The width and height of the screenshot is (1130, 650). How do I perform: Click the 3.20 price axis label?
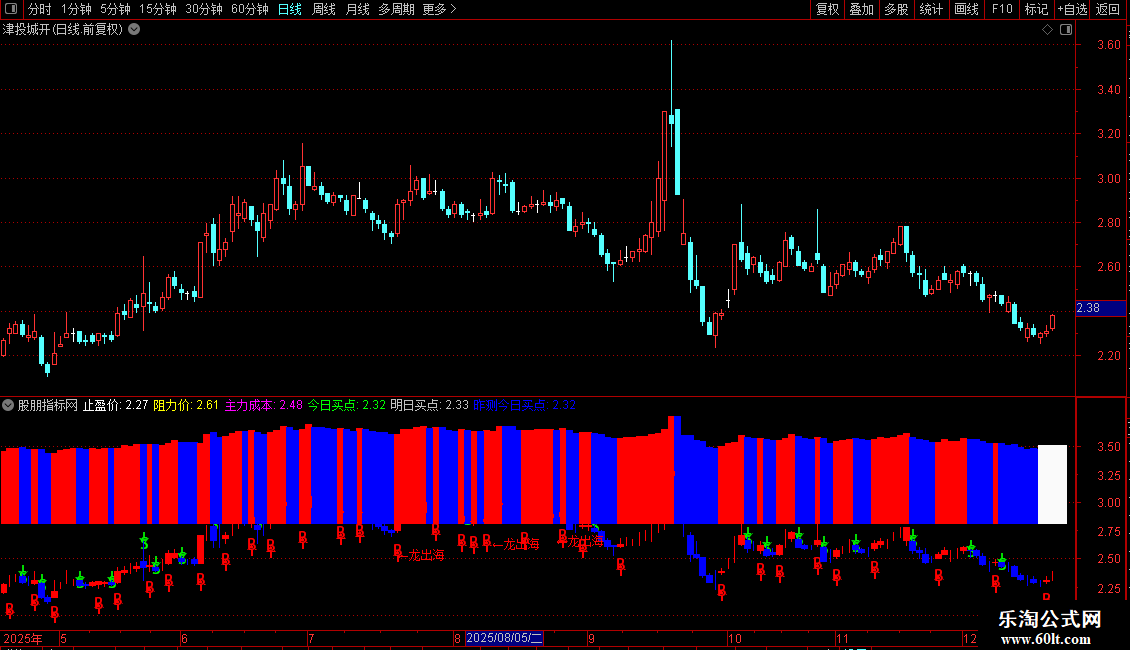click(x=1108, y=134)
